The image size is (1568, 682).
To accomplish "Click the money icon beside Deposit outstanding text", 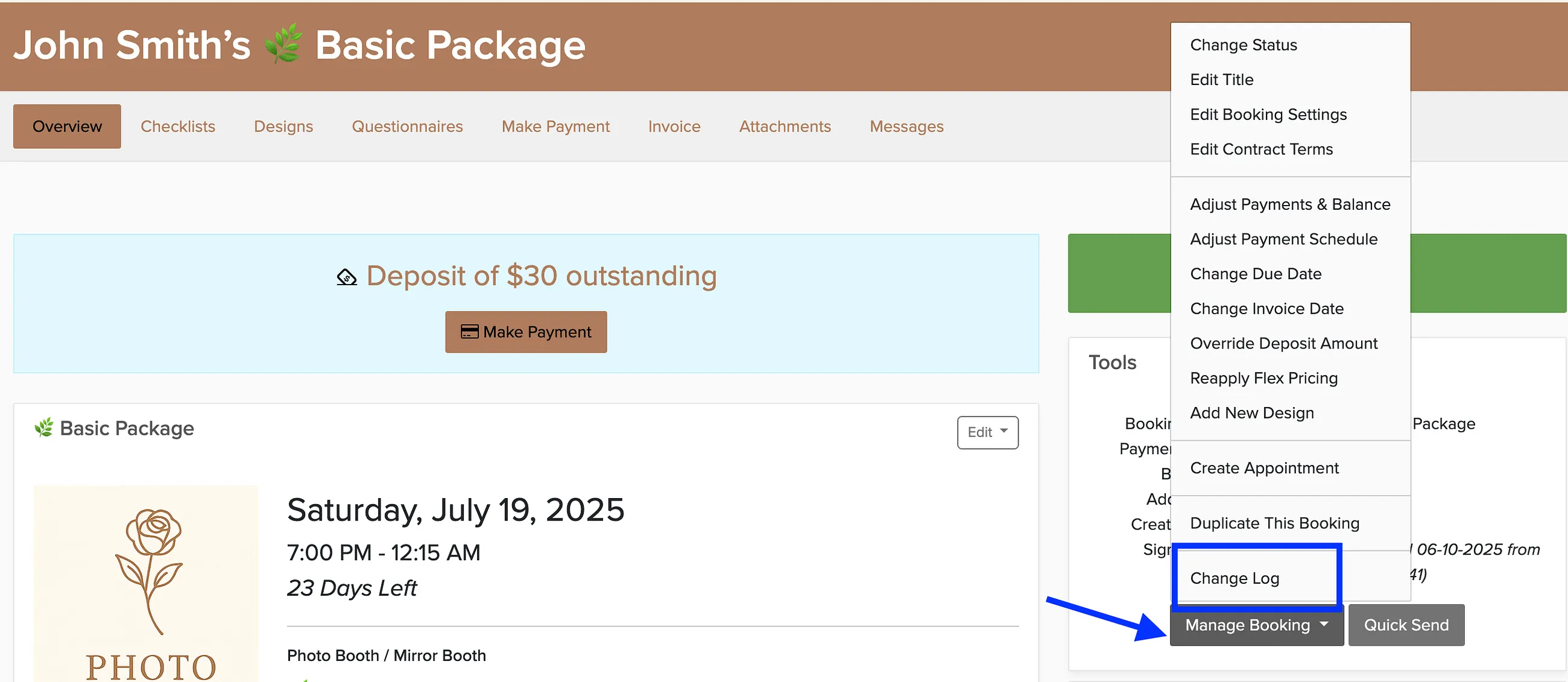I will [347, 277].
